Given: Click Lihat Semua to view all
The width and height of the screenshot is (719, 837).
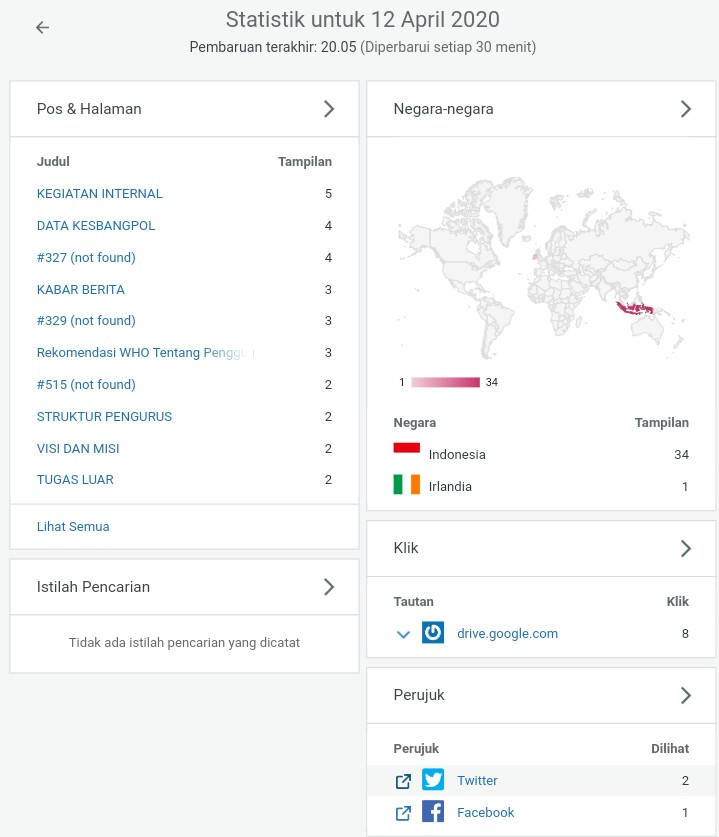Looking at the screenshot, I should click(73, 527).
